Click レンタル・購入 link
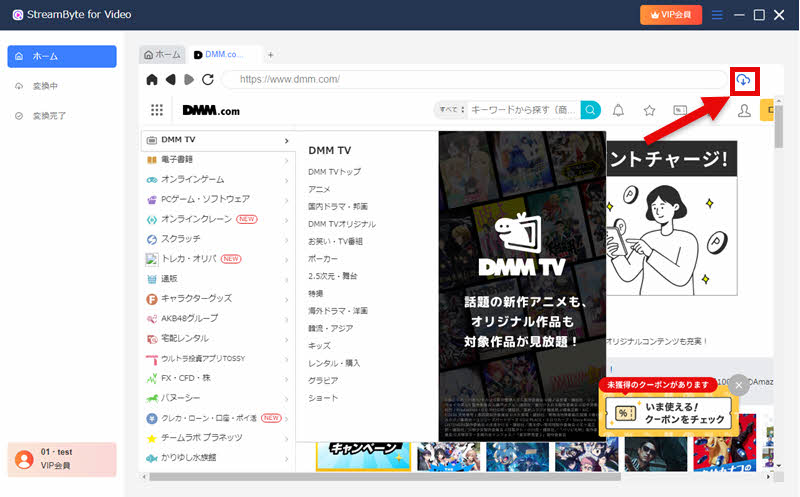The height and width of the screenshot is (497, 800). (x=334, y=363)
